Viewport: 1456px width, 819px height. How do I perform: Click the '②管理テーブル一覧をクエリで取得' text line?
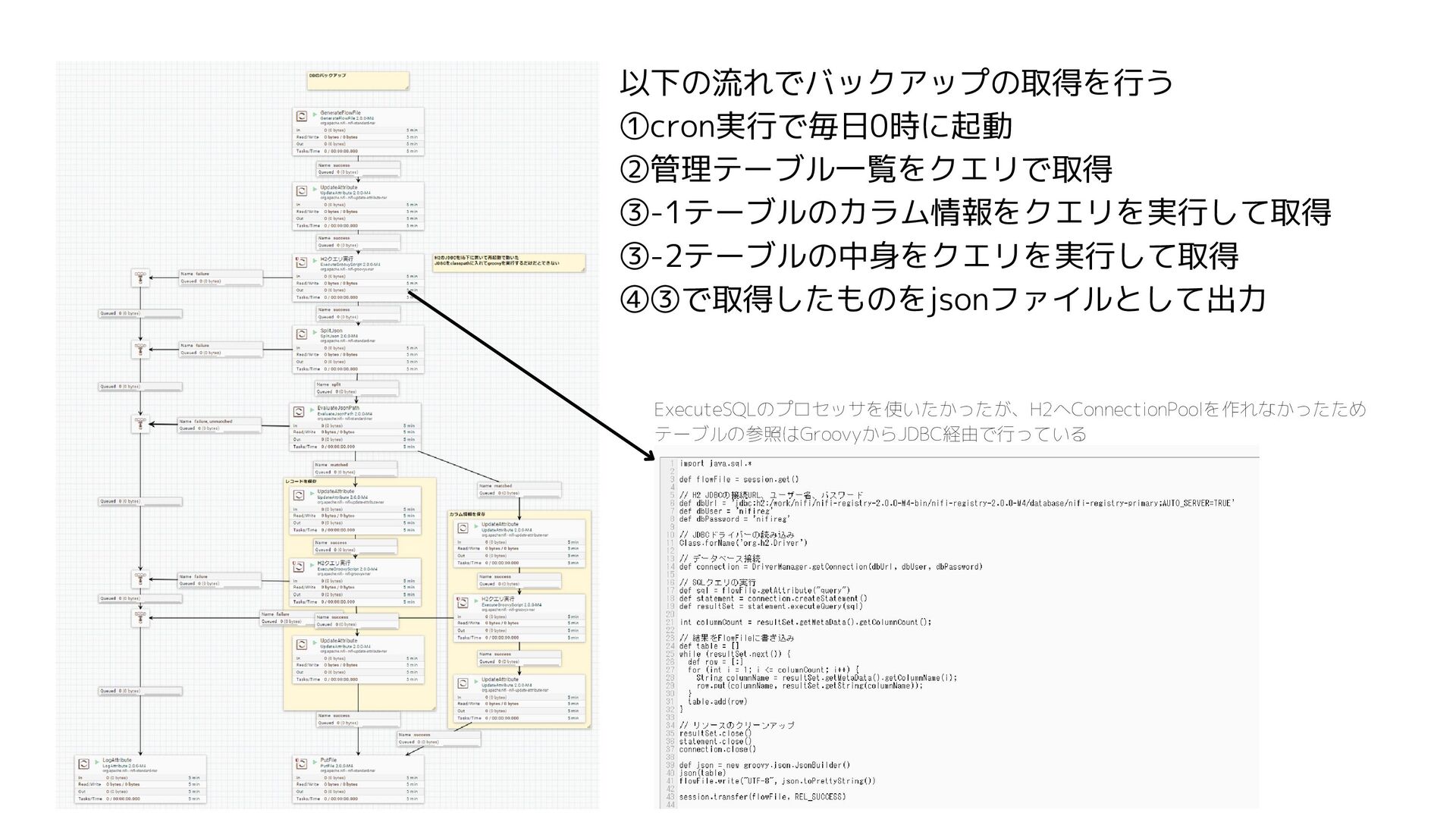[866, 169]
